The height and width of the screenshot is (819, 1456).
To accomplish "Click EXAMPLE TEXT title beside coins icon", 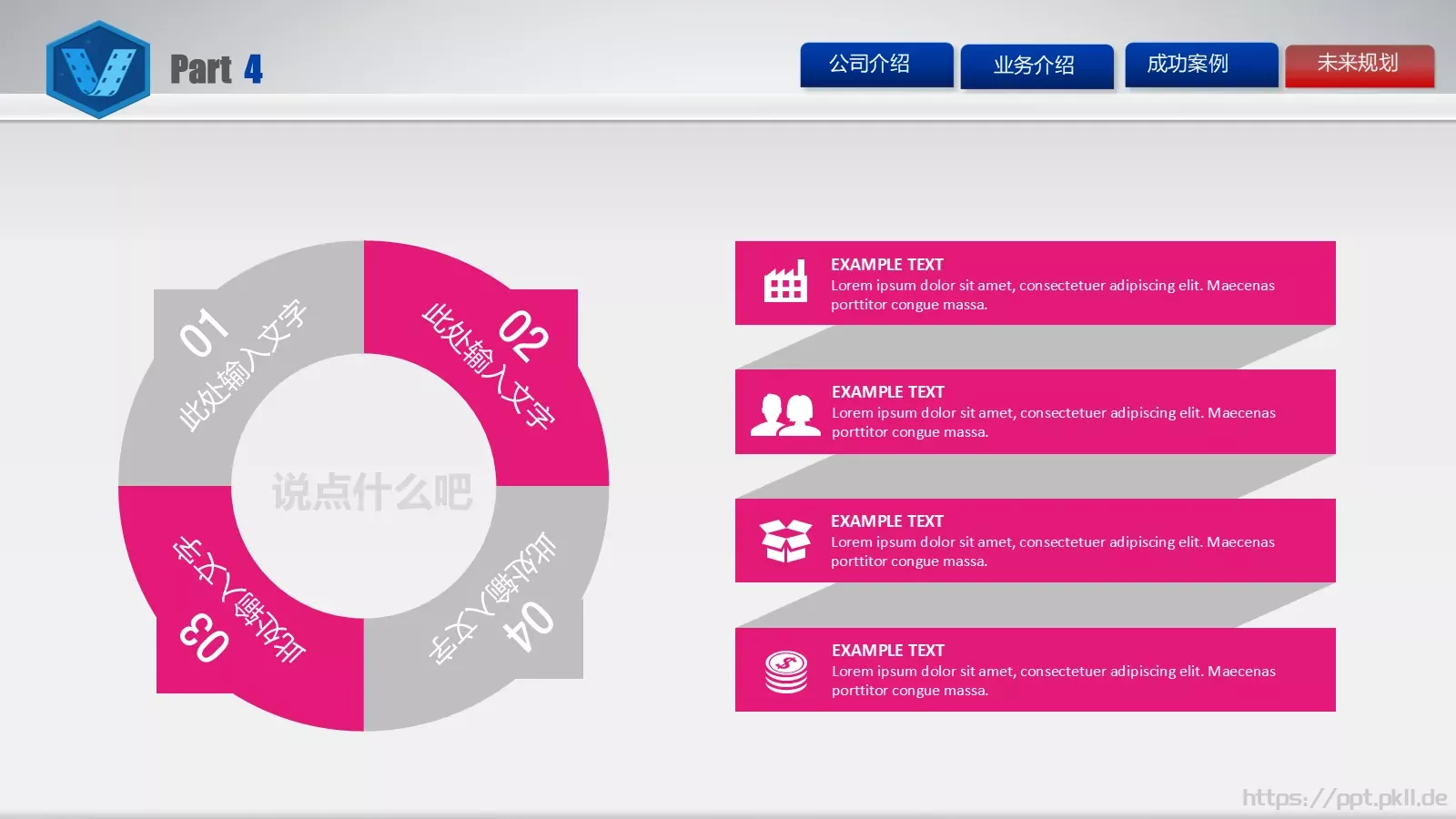I will pyautogui.click(x=888, y=650).
